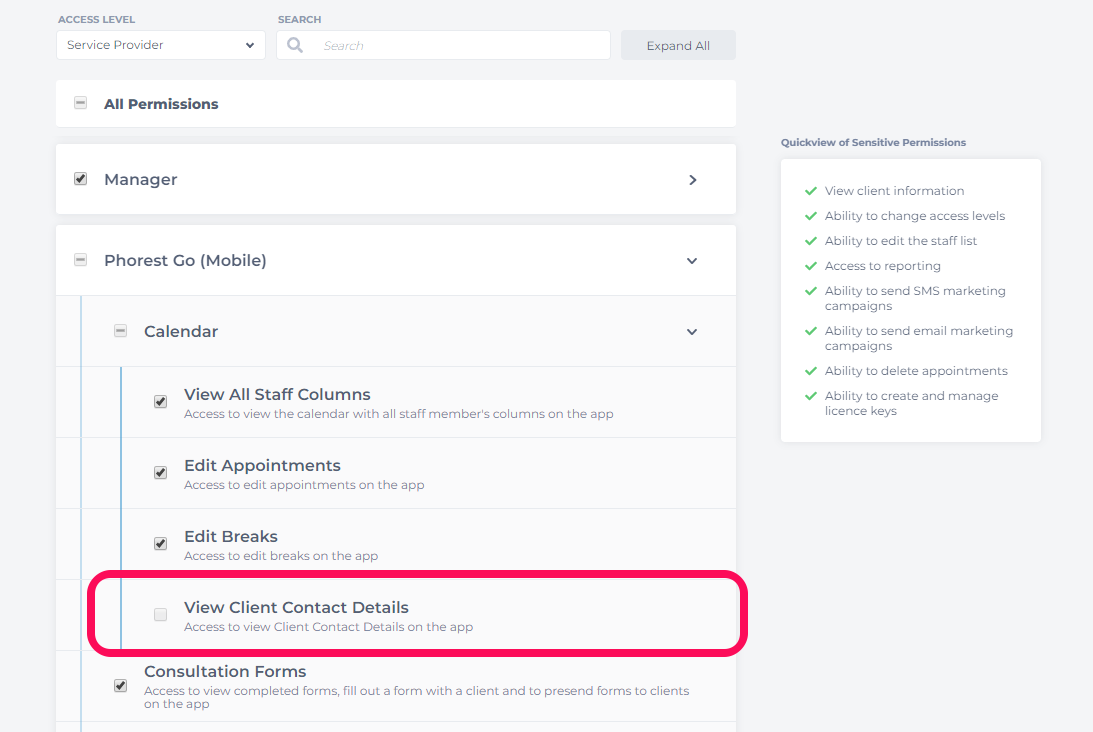The image size is (1093, 732).
Task: Click green checkmark beside Ability to delete appointments
Action: [x=811, y=371]
